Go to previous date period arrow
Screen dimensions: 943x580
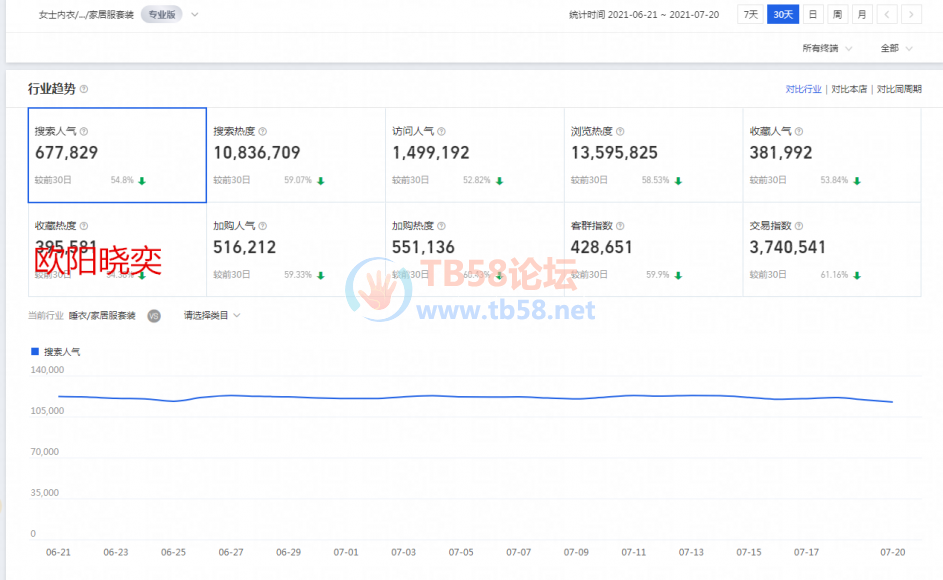click(888, 14)
